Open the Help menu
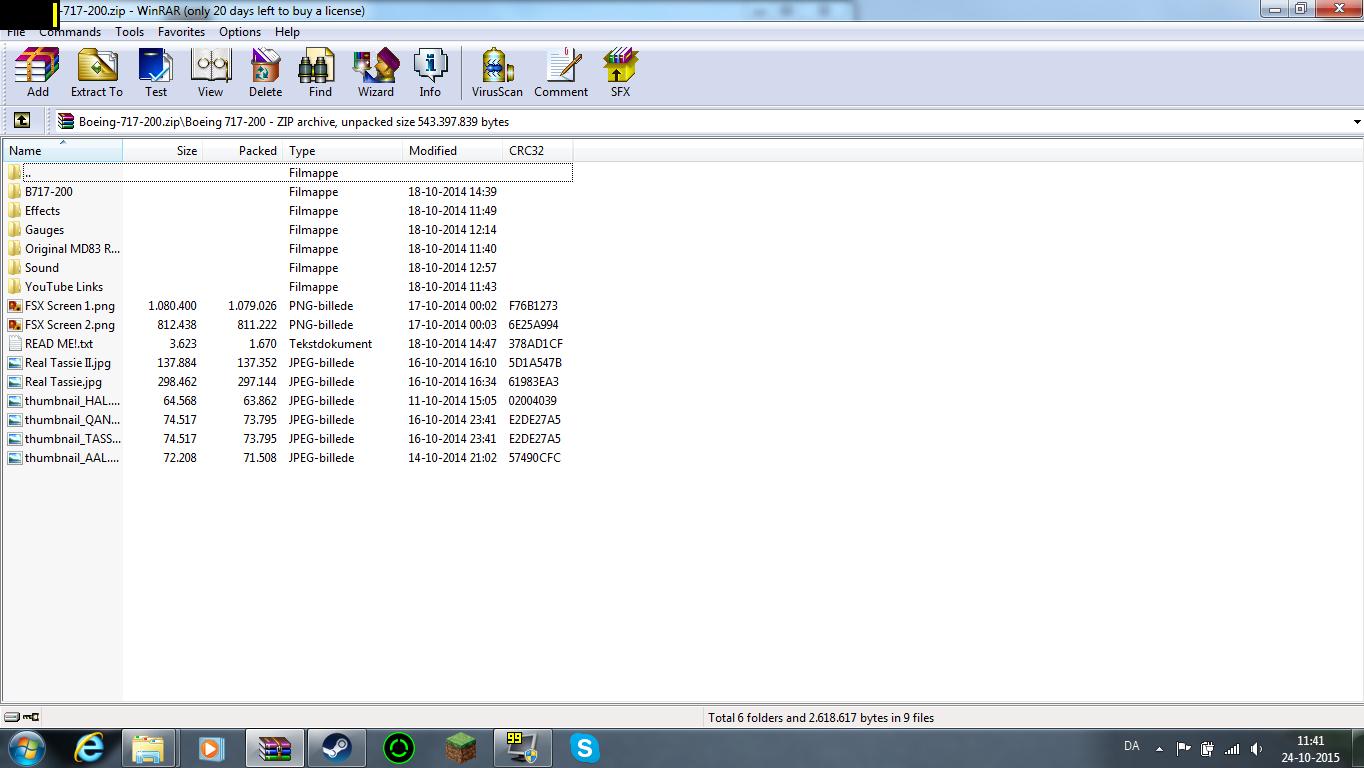 [287, 32]
